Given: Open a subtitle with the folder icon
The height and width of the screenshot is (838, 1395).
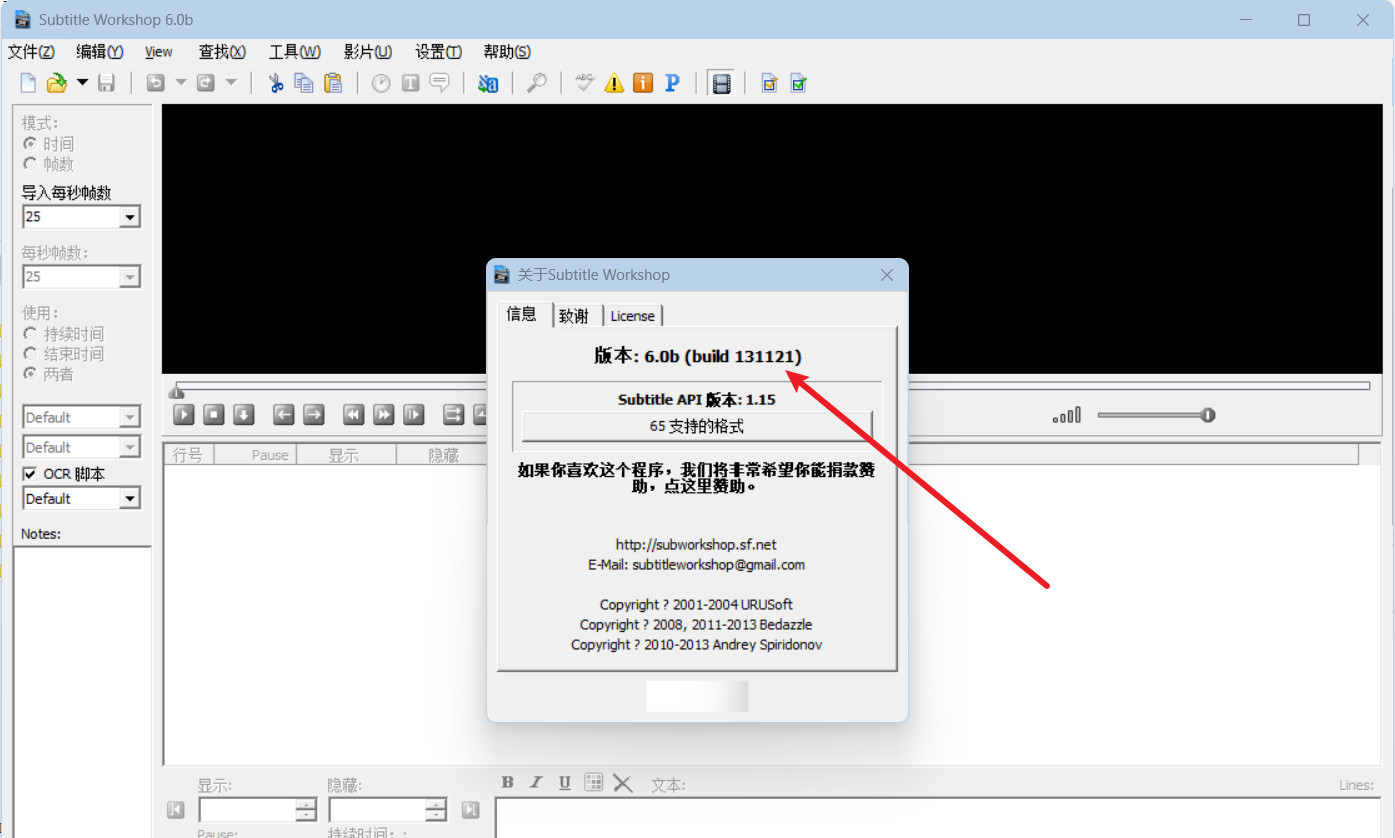Looking at the screenshot, I should (57, 83).
